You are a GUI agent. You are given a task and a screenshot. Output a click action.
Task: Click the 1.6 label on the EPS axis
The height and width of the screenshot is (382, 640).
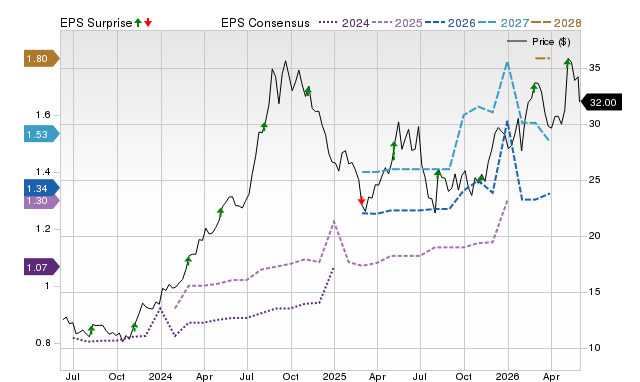point(43,115)
